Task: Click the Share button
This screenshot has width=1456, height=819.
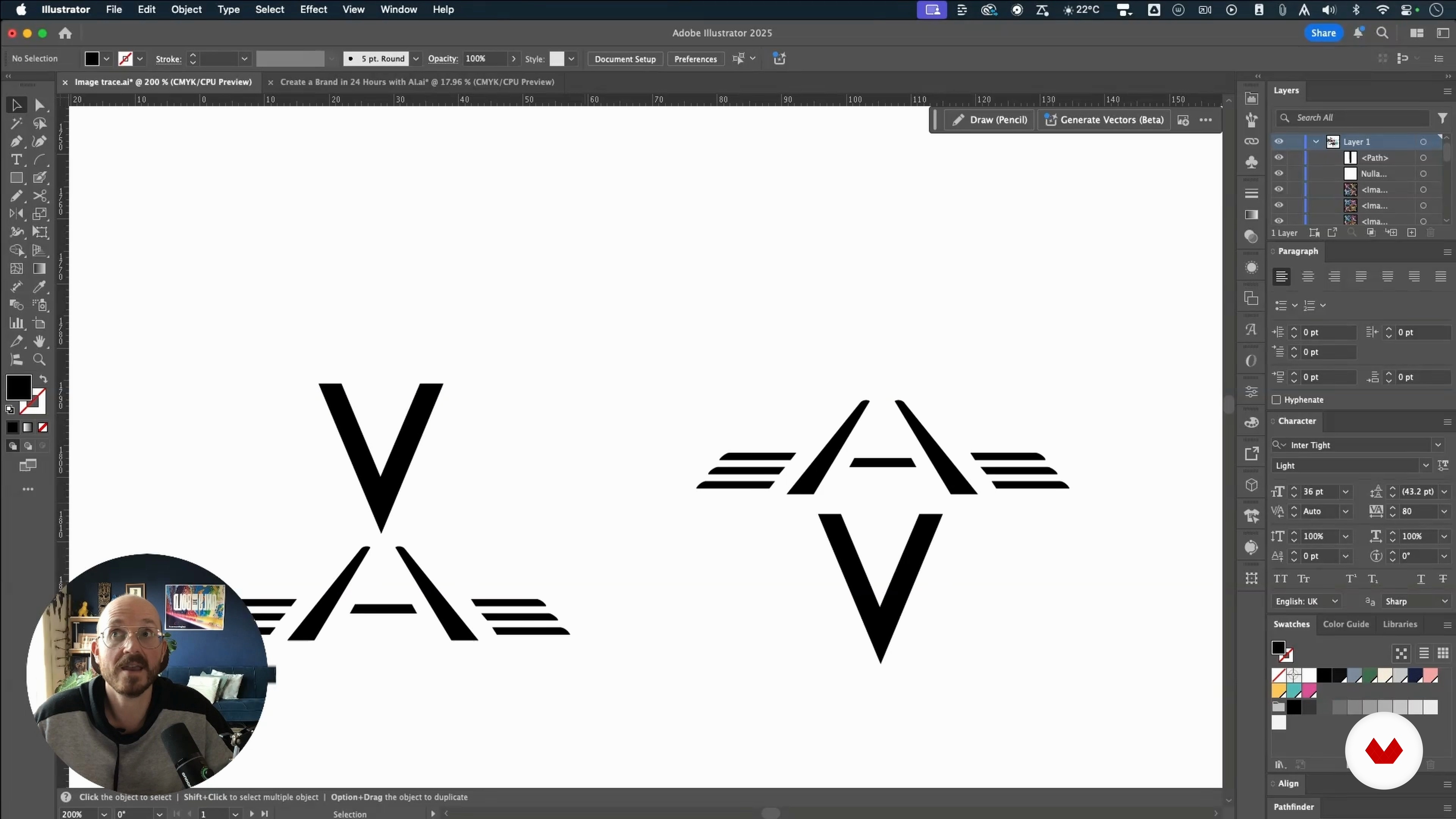Action: (x=1323, y=33)
